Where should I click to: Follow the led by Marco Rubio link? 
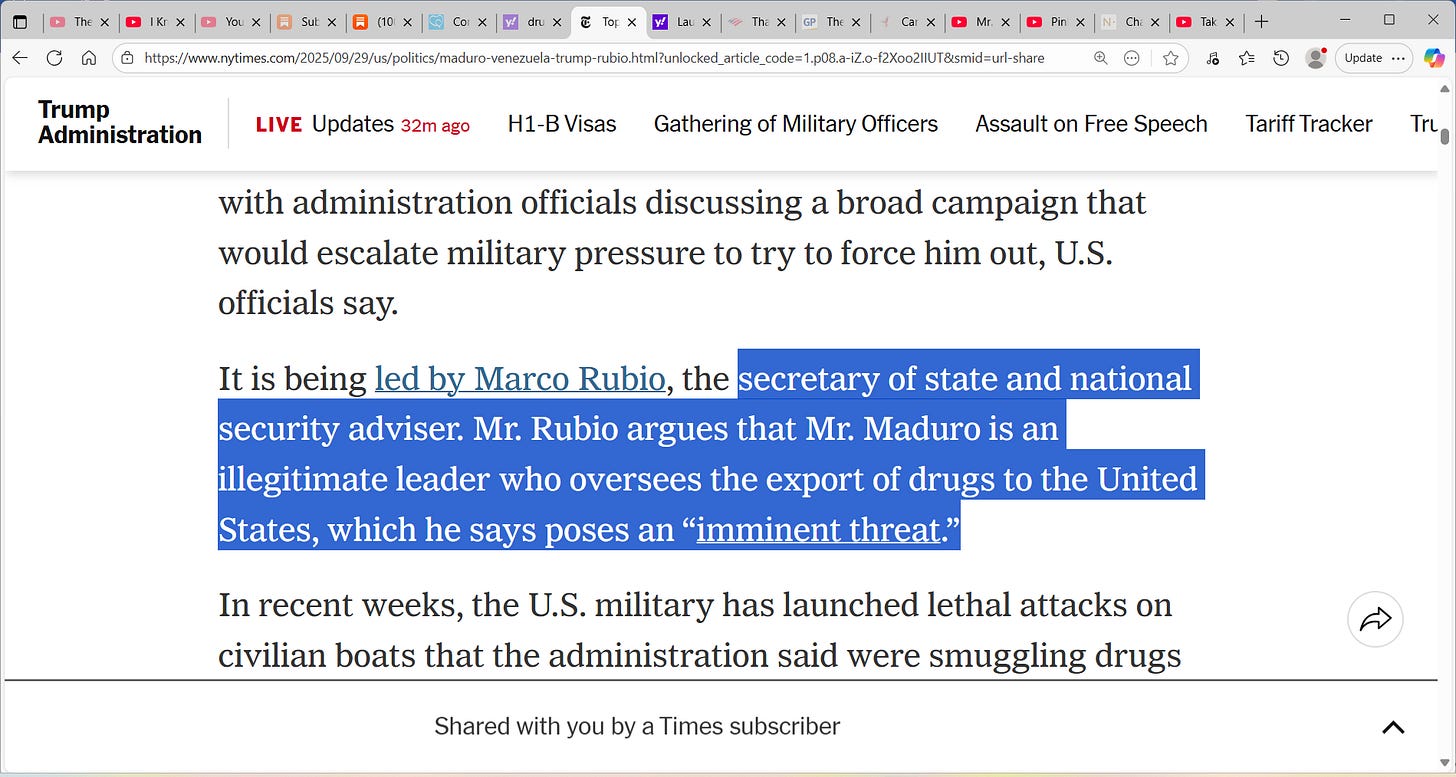520,379
